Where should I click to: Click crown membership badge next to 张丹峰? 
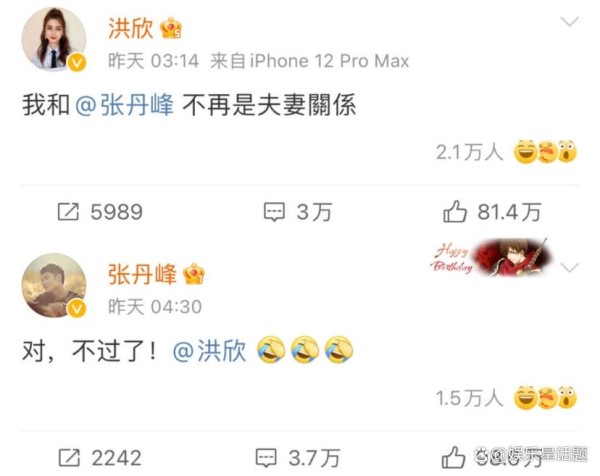(194, 274)
